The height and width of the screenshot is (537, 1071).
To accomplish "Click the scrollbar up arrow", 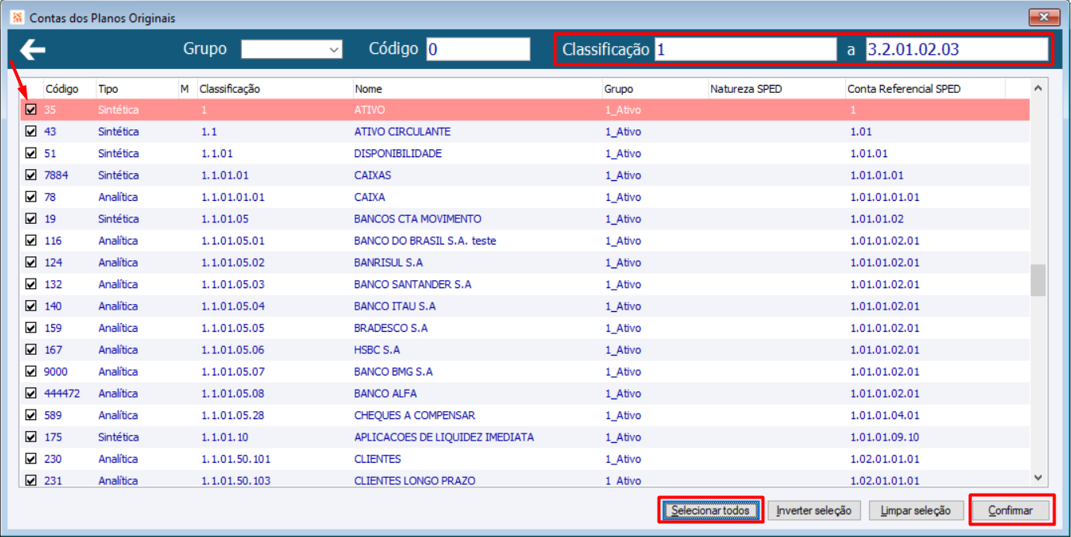I will click(1038, 88).
